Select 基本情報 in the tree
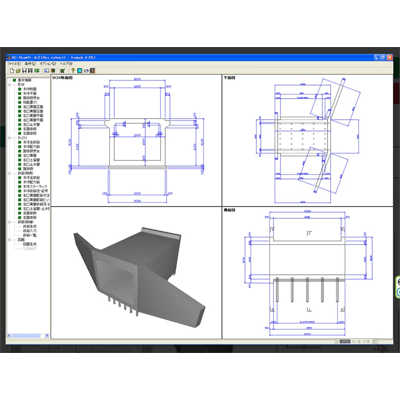The height and width of the screenshot is (400, 400). (x=24, y=80)
